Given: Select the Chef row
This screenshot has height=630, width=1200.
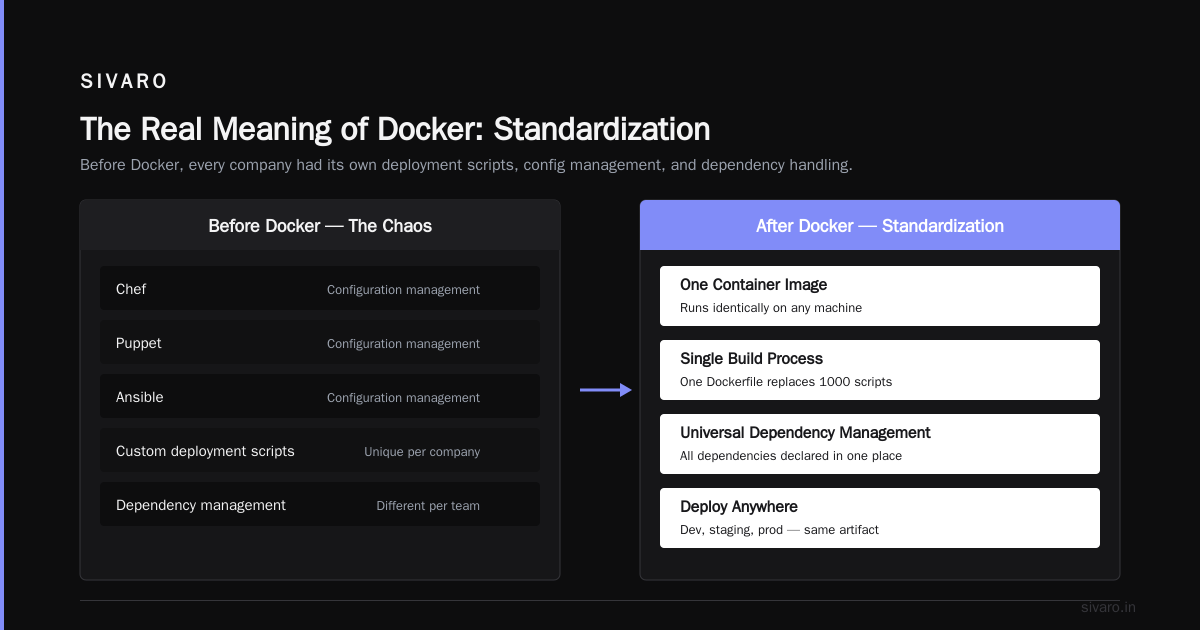Looking at the screenshot, I should pyautogui.click(x=320, y=288).
